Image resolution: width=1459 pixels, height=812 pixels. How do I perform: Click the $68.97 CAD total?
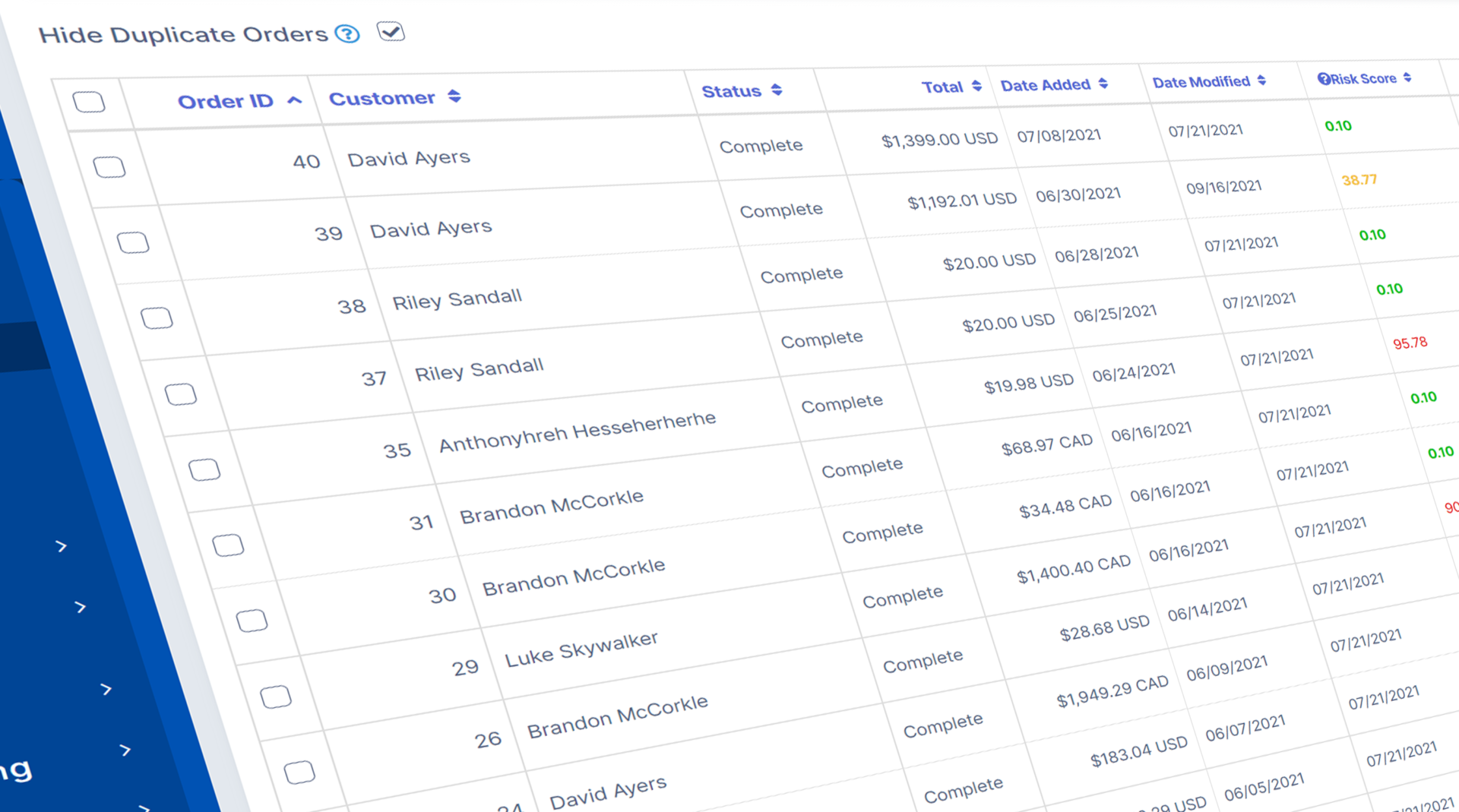1047,444
